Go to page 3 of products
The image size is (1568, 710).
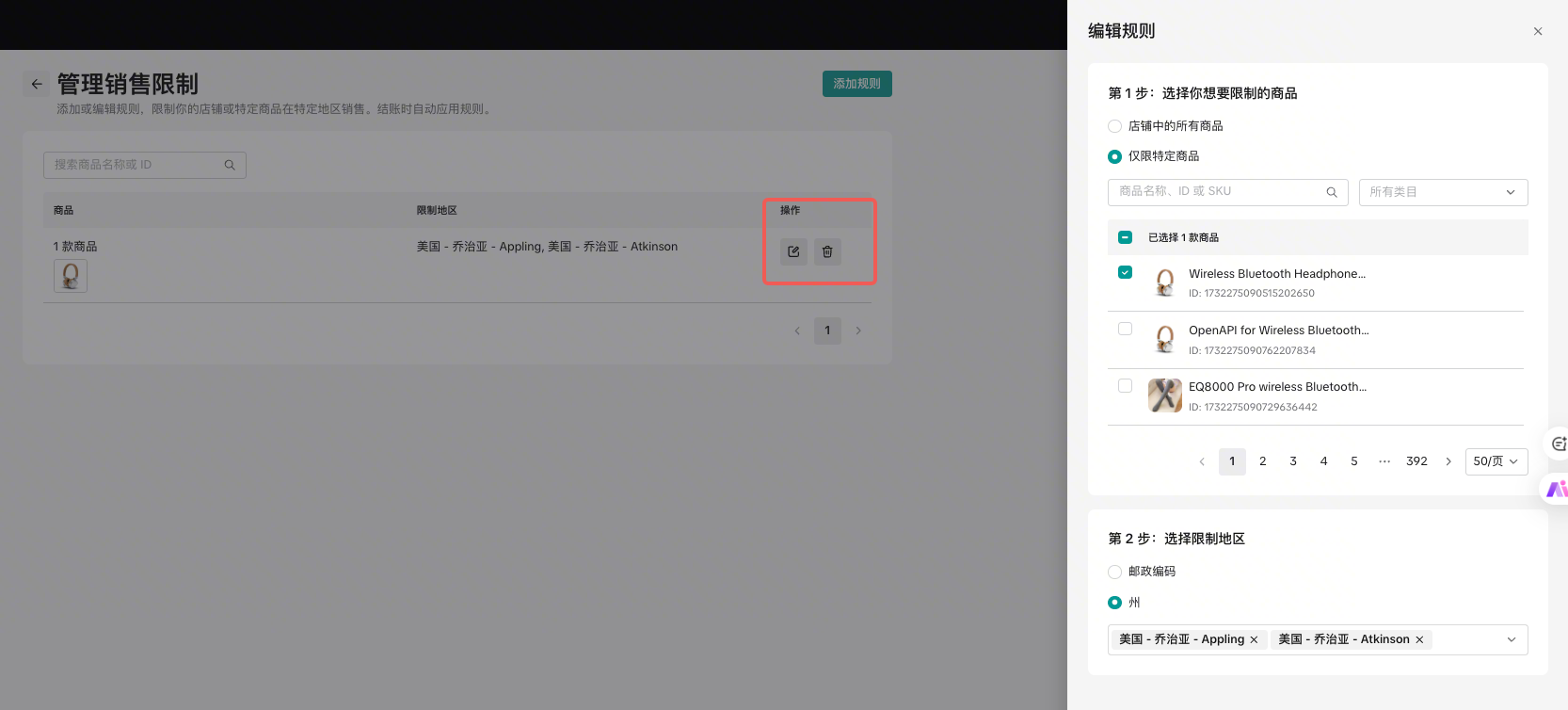(x=1293, y=461)
